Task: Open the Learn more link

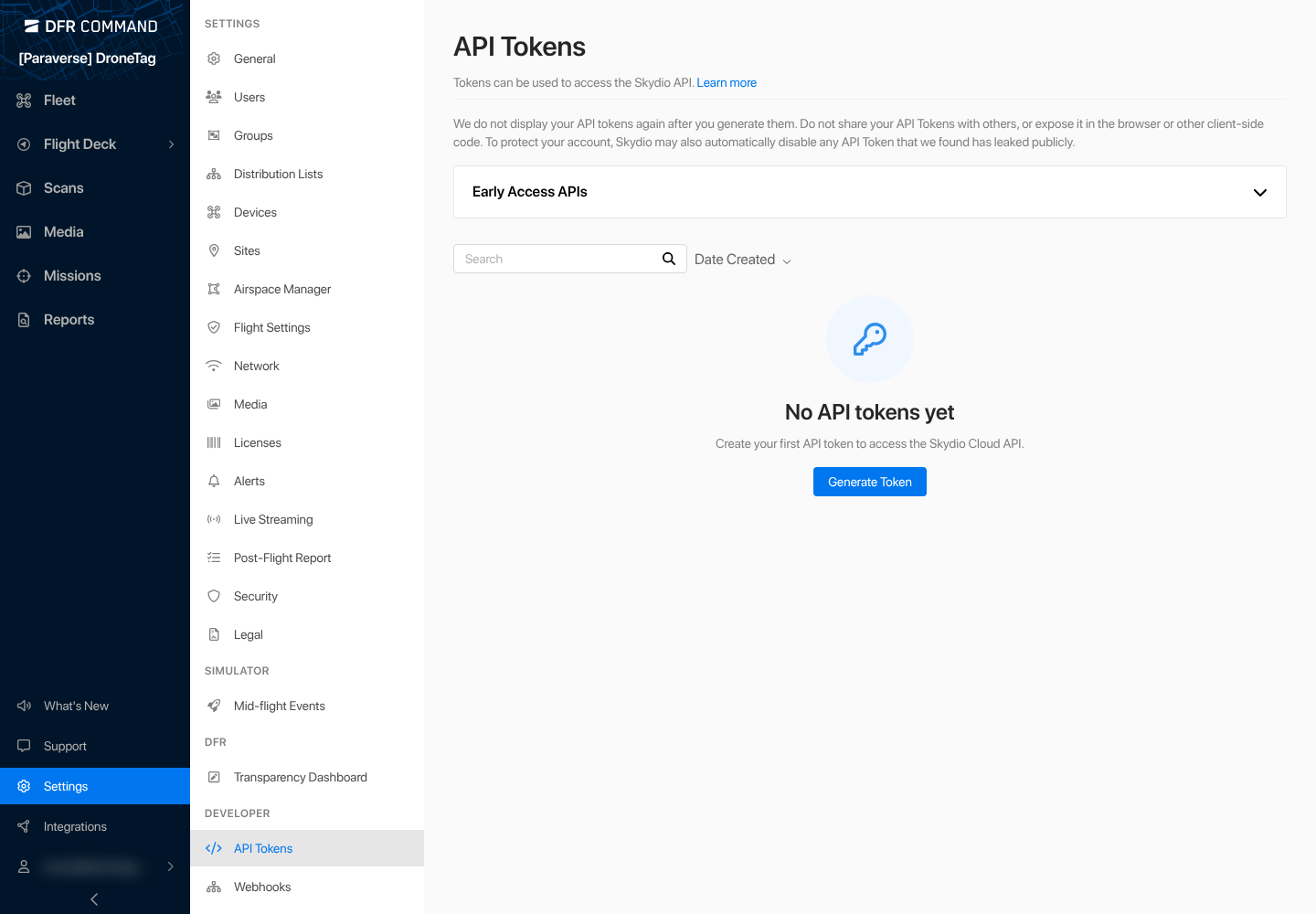Action: (727, 82)
